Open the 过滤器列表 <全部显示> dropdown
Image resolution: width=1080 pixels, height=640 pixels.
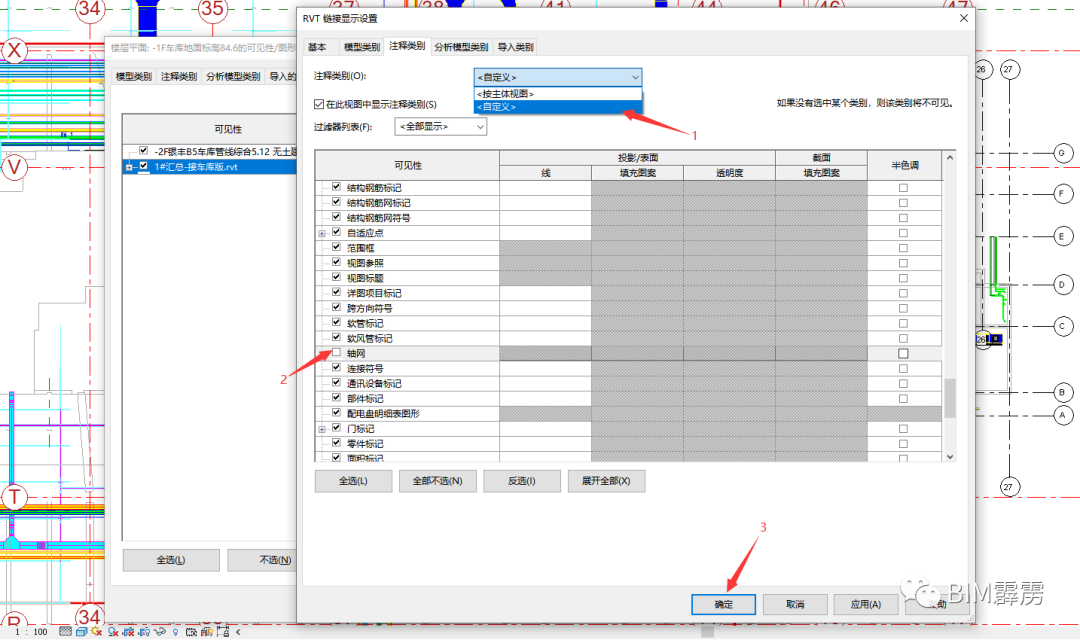point(441,127)
